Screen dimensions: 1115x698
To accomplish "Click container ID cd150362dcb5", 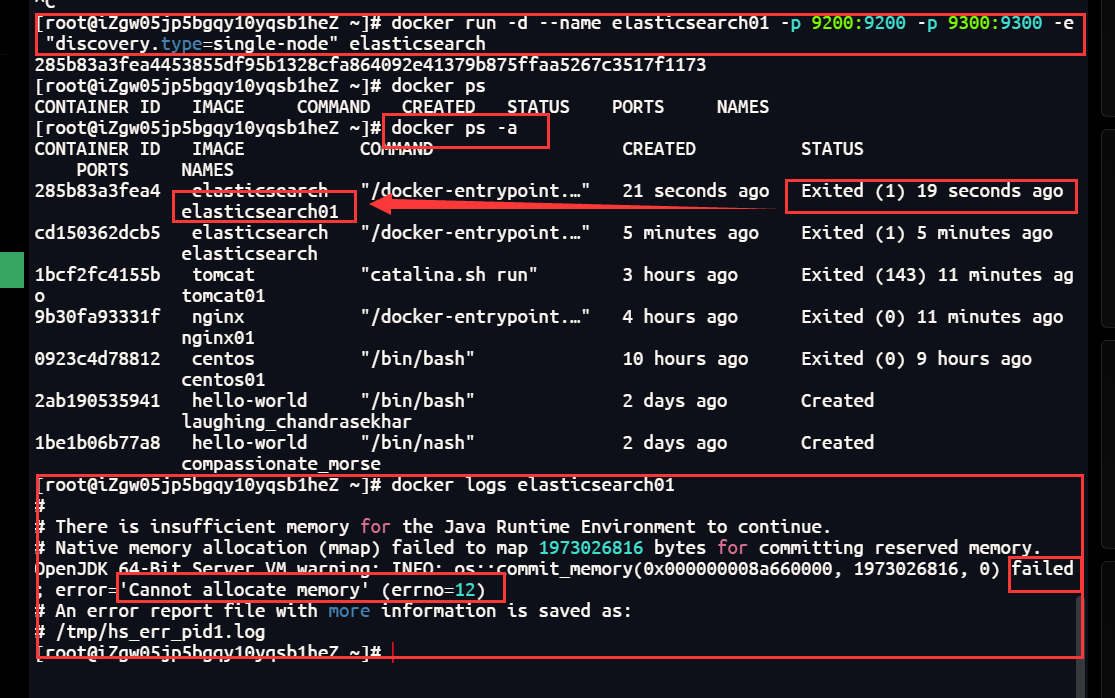I will click(97, 233).
